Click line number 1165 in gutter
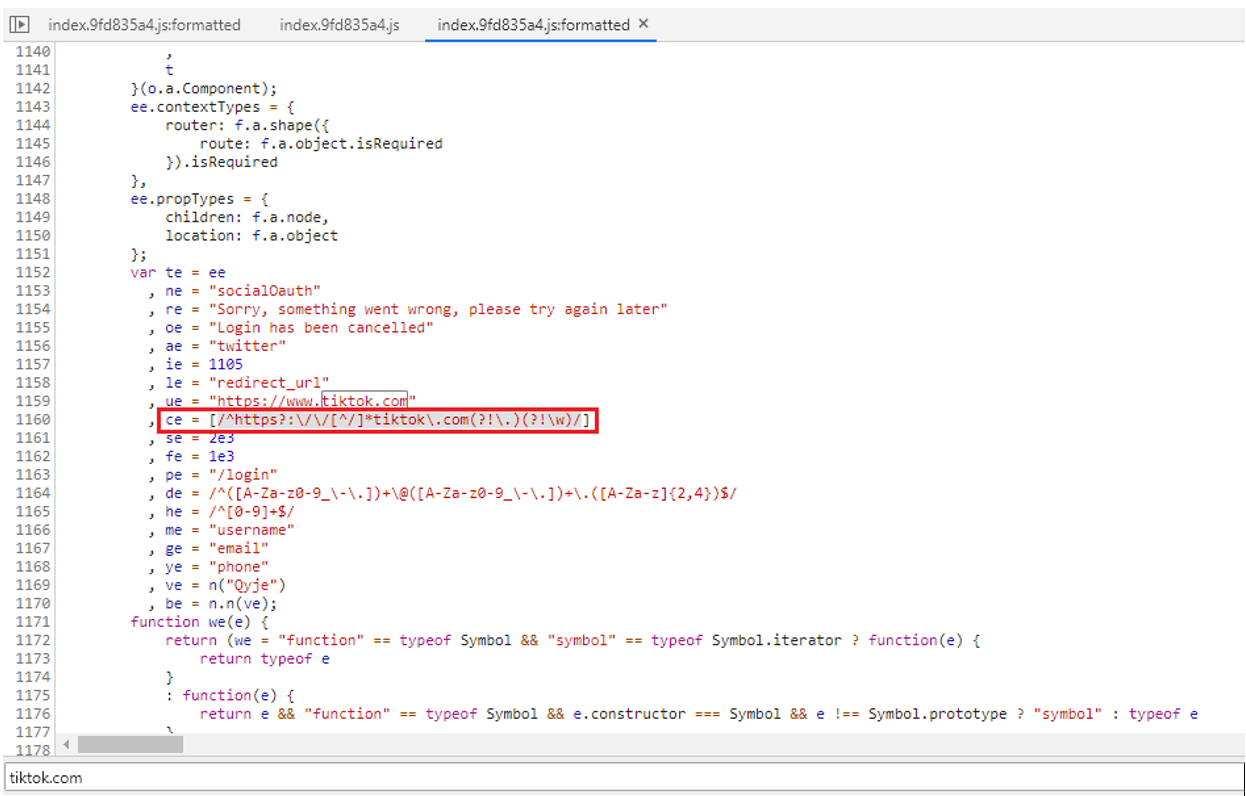This screenshot has width=1246, height=796. (x=33, y=511)
